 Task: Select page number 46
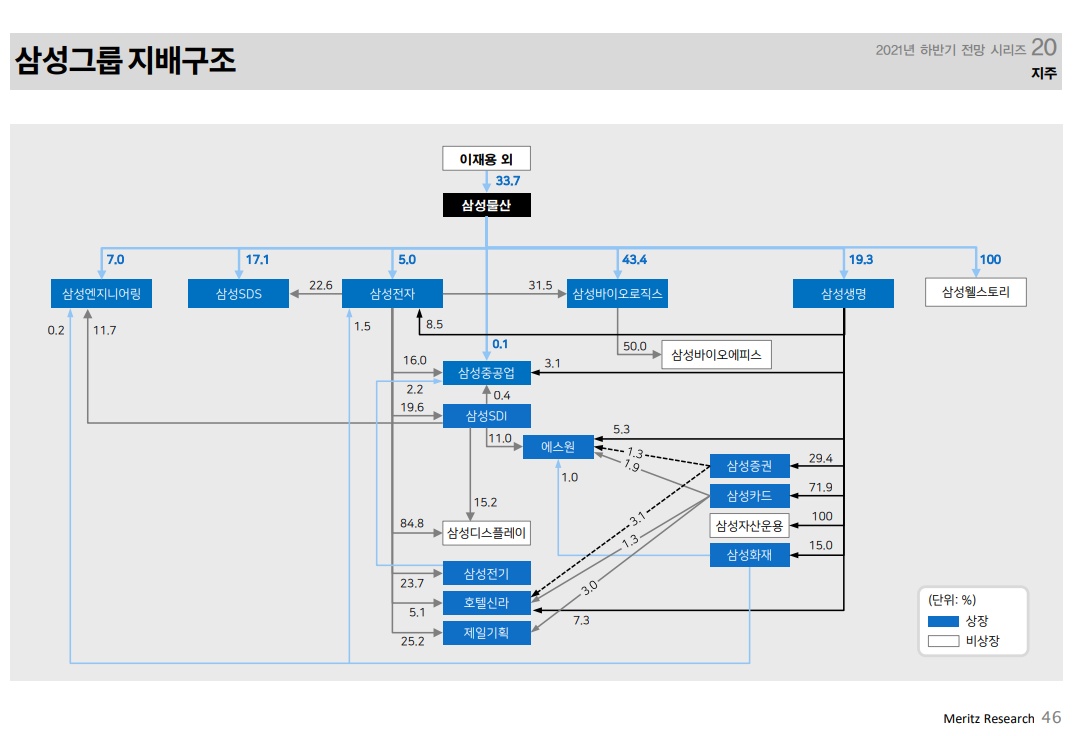point(1051,717)
